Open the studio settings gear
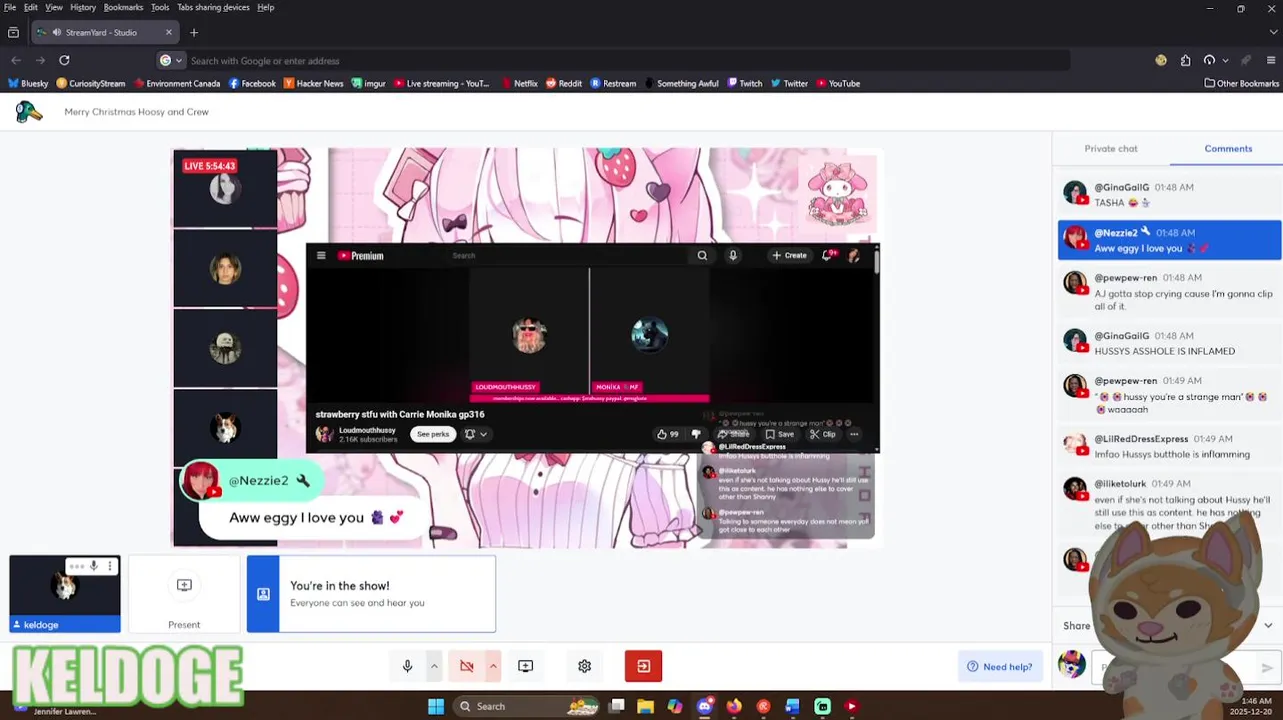1283x720 pixels. click(x=584, y=666)
